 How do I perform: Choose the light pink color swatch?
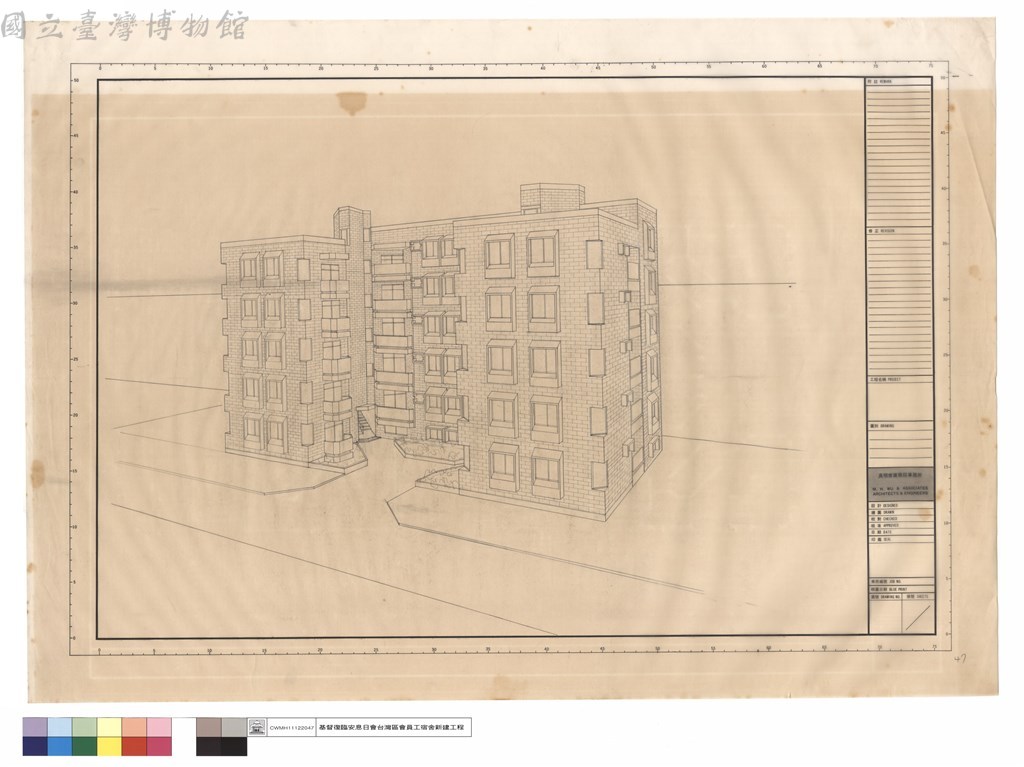pyautogui.click(x=159, y=728)
